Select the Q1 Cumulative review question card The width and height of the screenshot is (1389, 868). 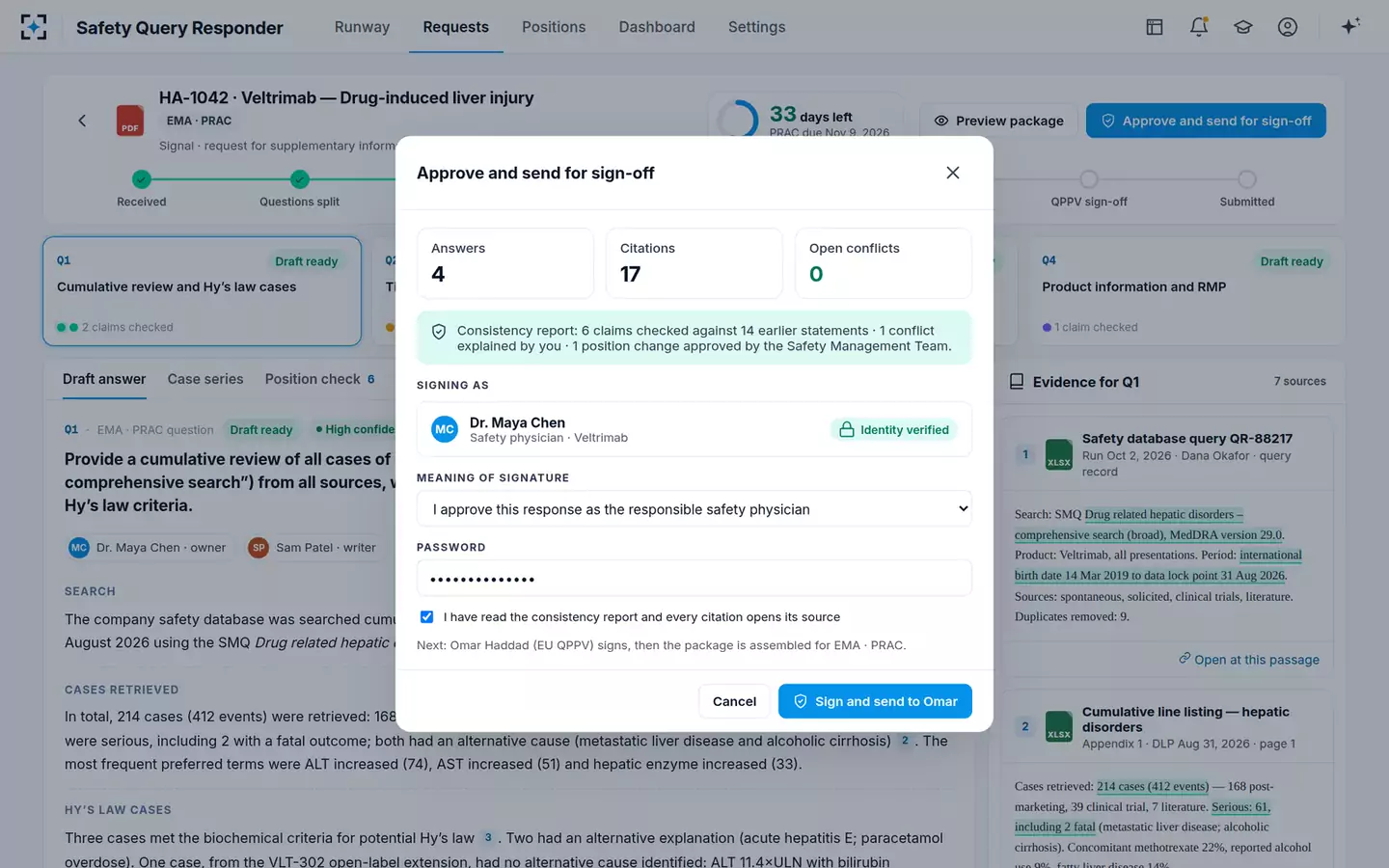[x=202, y=291]
